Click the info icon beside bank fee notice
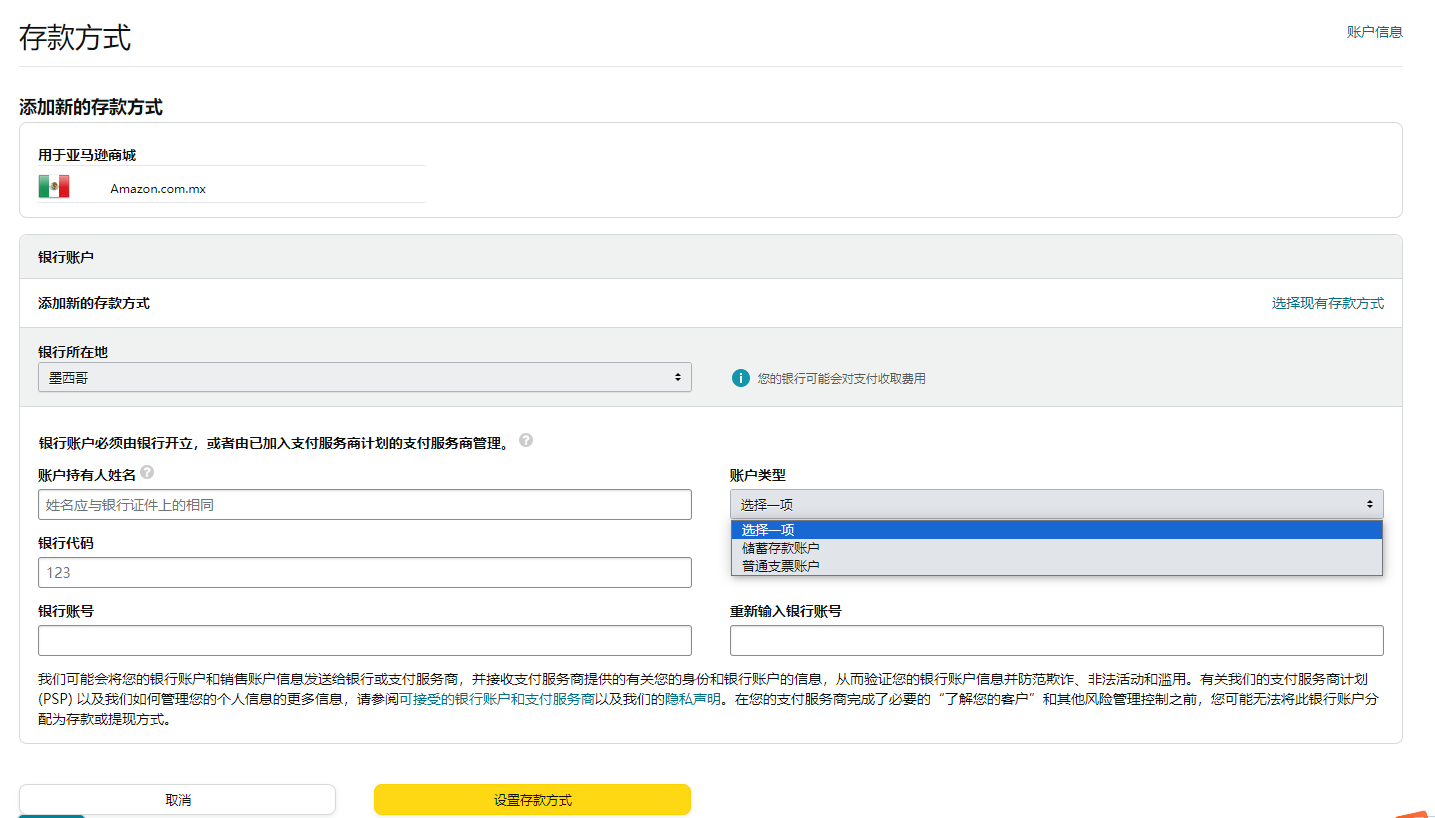The width and height of the screenshot is (1435, 818). tap(740, 378)
